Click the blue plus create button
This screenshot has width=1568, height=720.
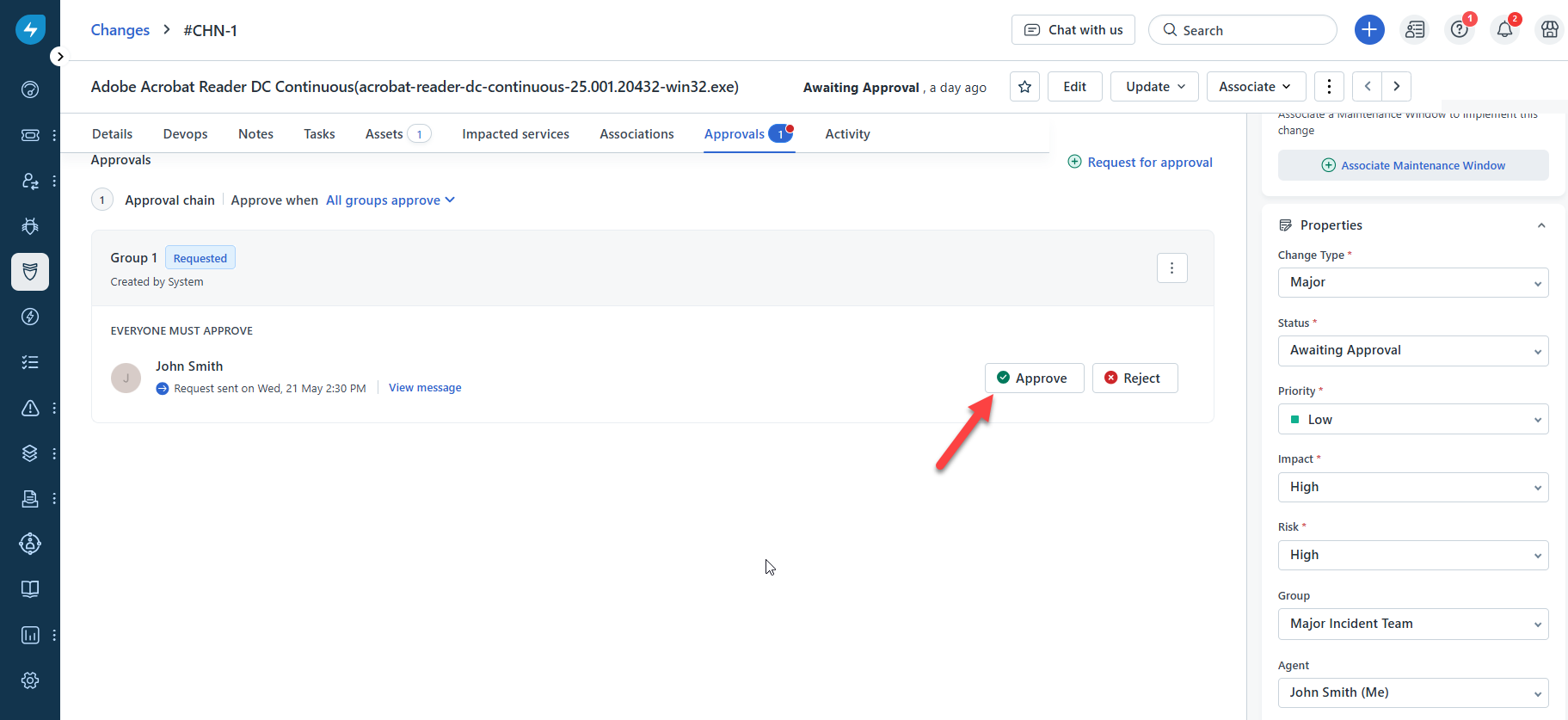(x=1369, y=30)
